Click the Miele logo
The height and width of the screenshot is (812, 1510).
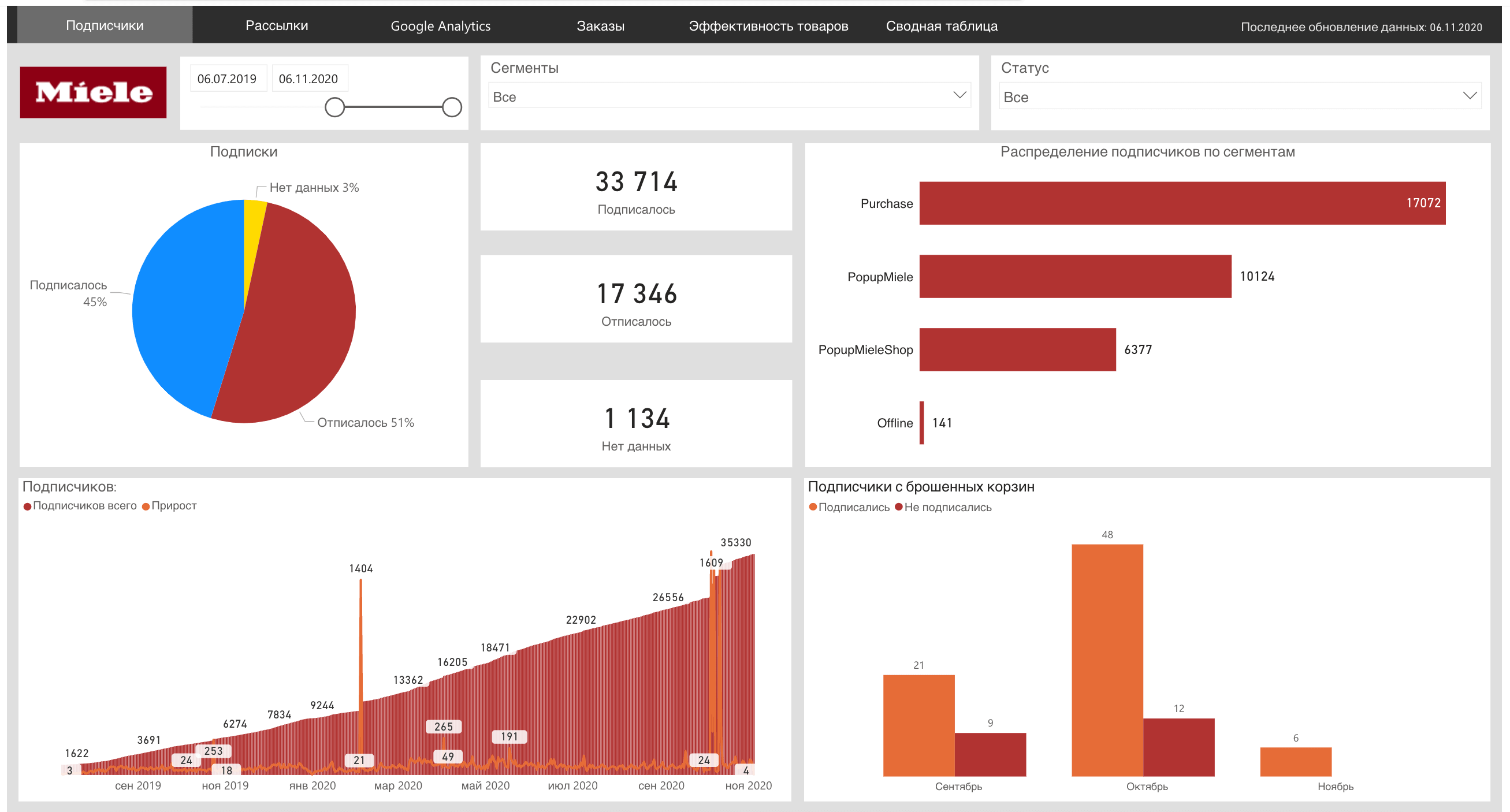click(93, 92)
